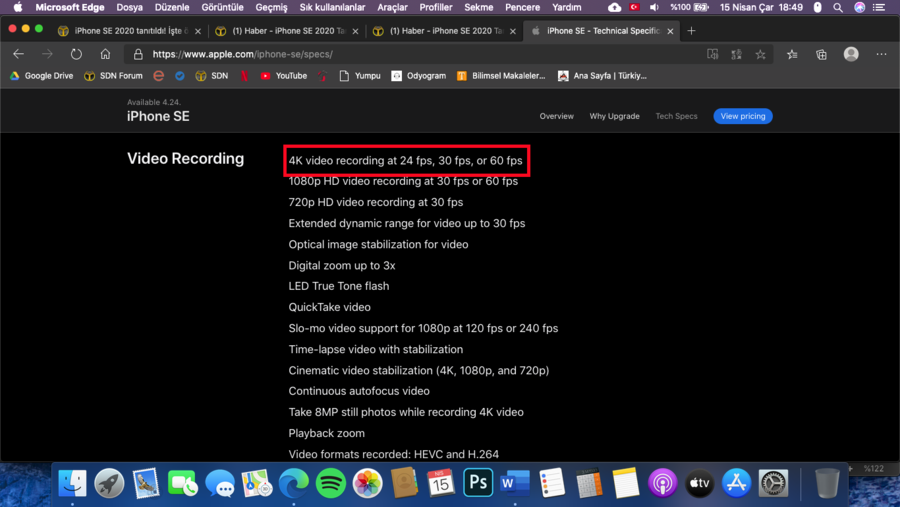Open the Bilimsel Makaleler bookmark

pyautogui.click(x=501, y=76)
